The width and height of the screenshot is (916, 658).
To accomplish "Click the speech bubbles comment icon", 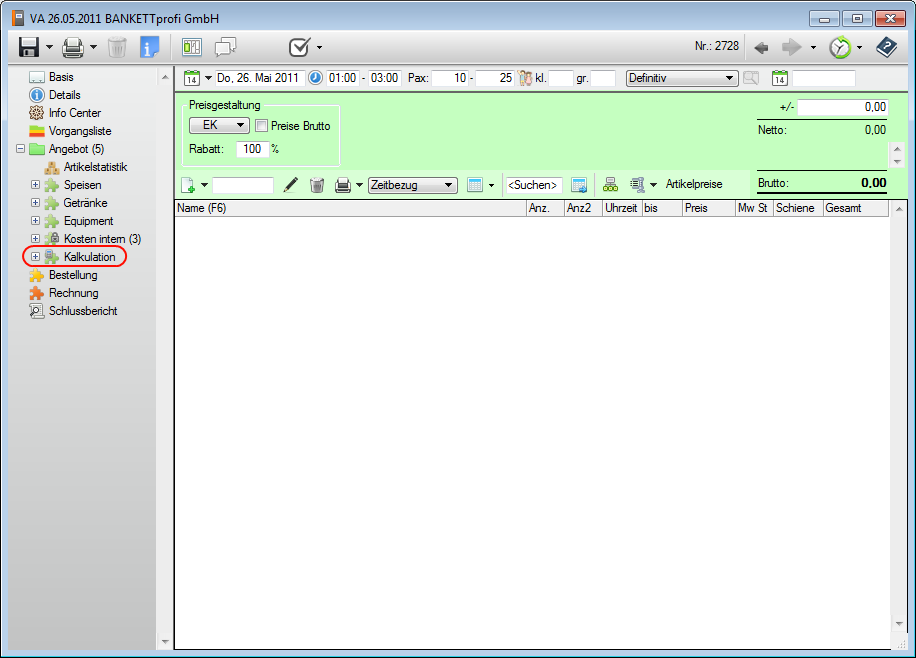I will click(226, 47).
